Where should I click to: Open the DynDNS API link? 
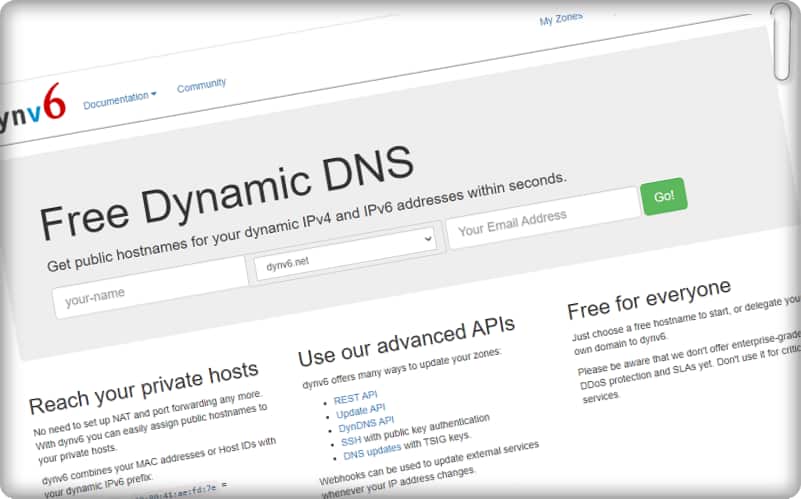[x=366, y=424]
